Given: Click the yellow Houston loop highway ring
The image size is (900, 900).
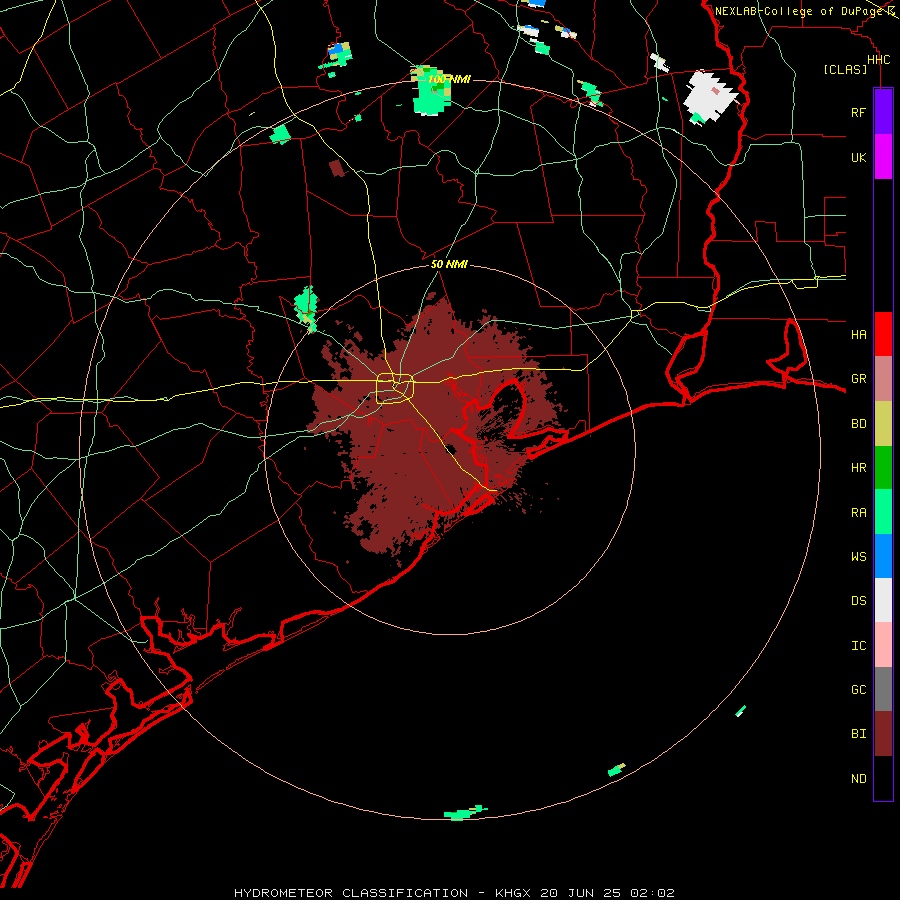Looking at the screenshot, I should (x=395, y=389).
